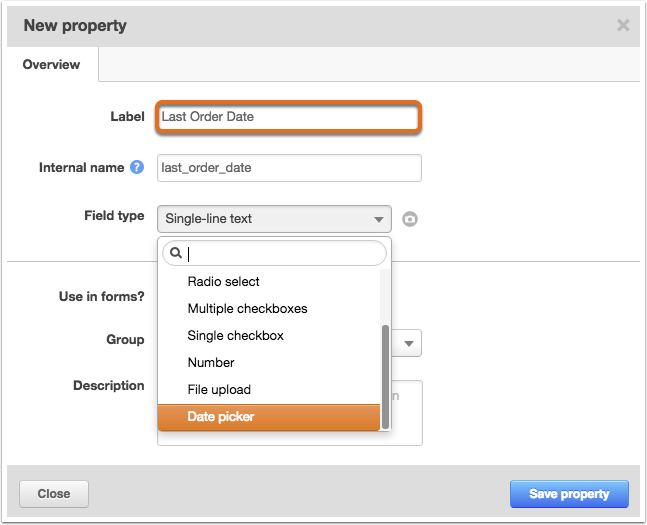Switch to the Overview tab
Viewport: 647px width, 525px height.
51,65
